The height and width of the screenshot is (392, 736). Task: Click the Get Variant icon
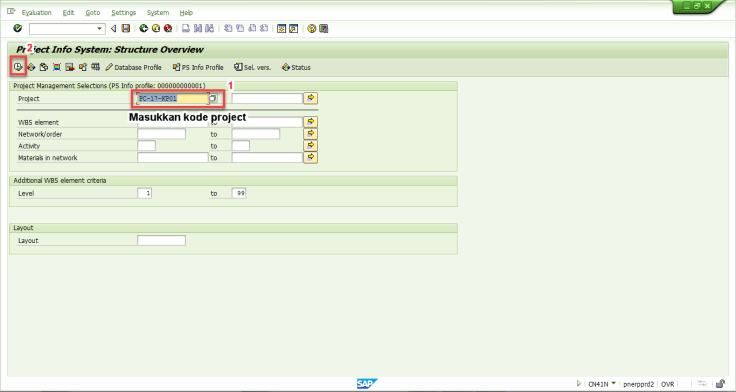(x=44, y=67)
